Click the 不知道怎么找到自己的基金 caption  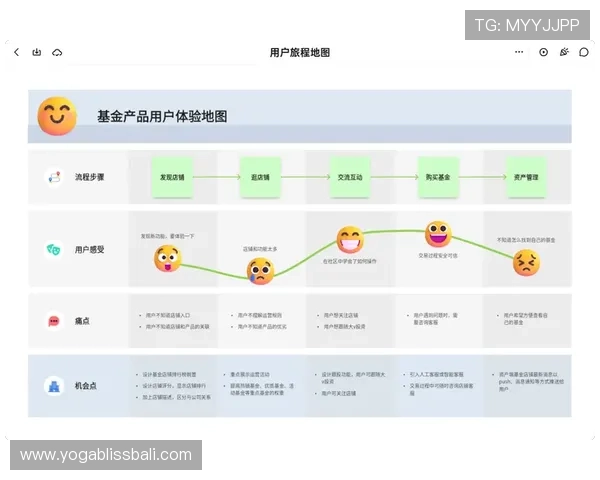[526, 240]
